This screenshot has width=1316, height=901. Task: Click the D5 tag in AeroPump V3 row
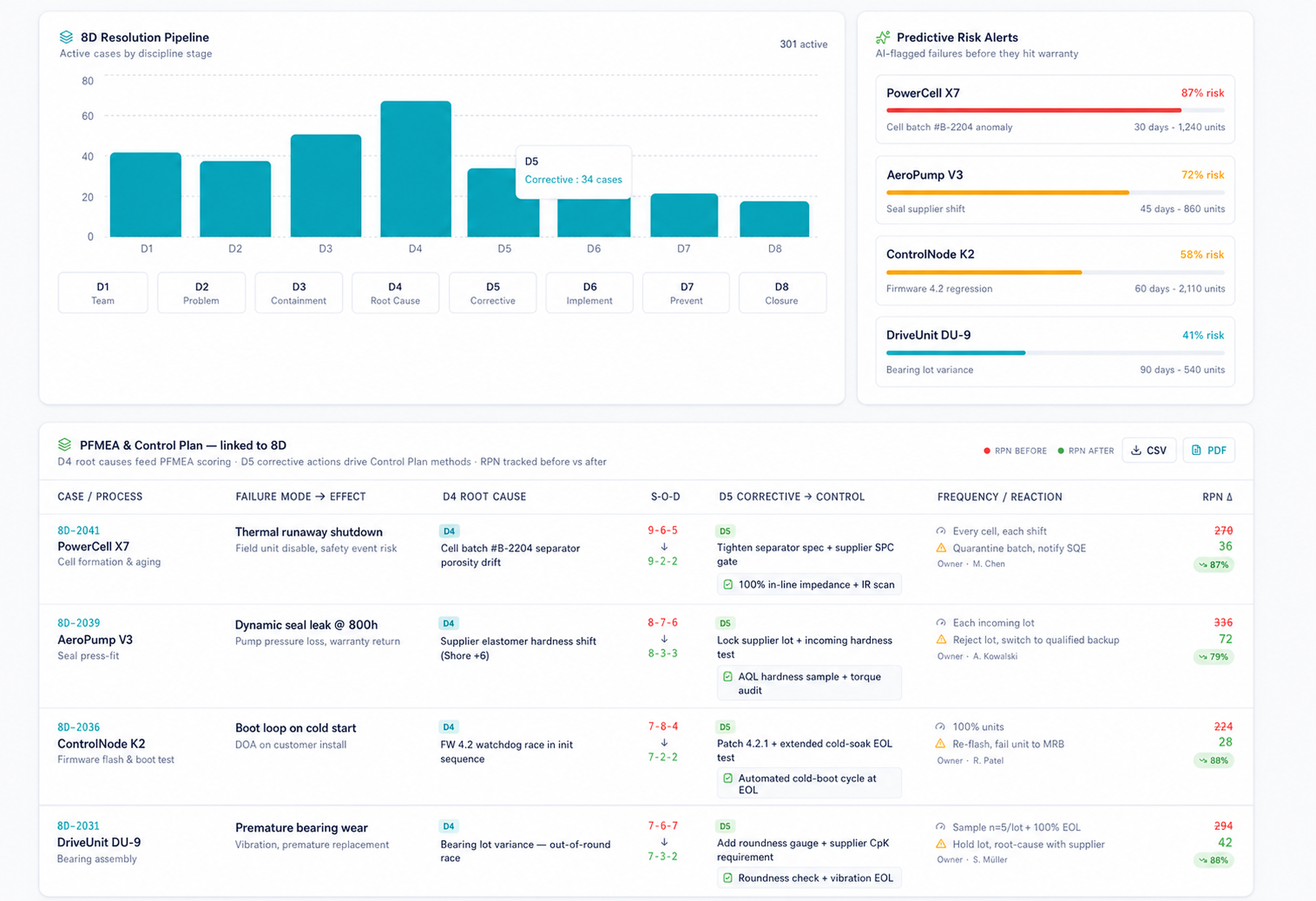[x=725, y=623]
